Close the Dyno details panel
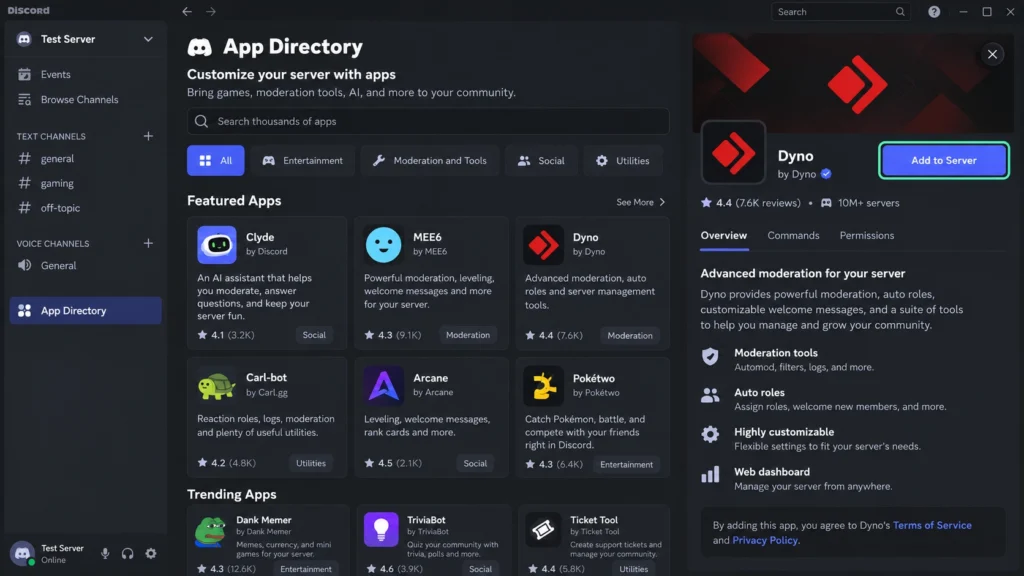The width and height of the screenshot is (1024, 576). tap(992, 54)
